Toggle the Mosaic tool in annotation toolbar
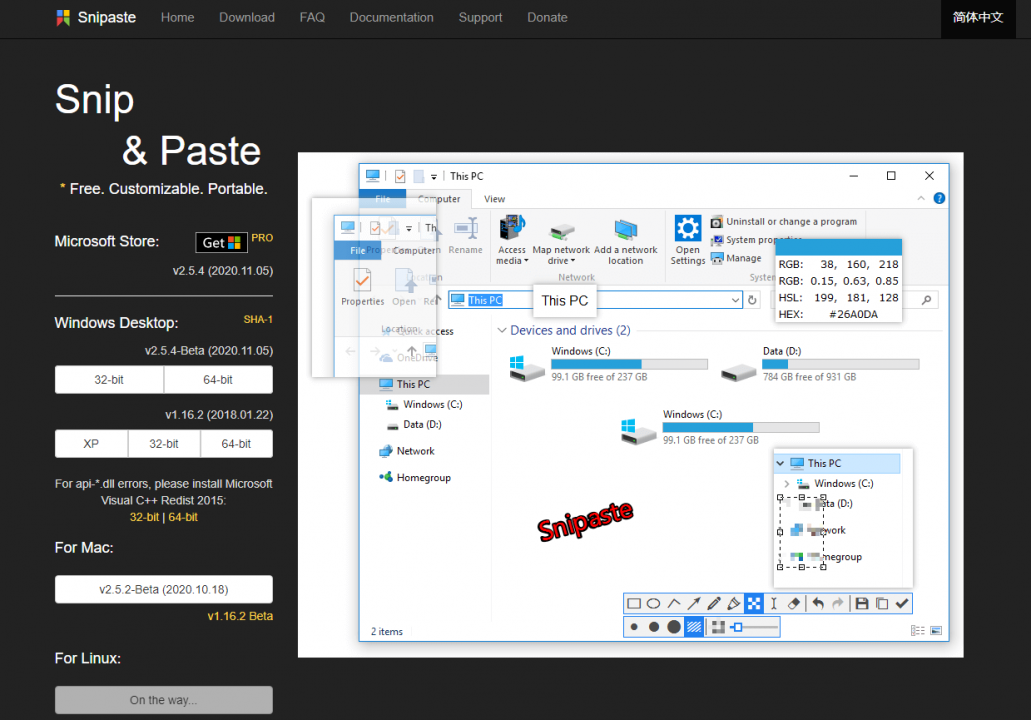 [754, 604]
